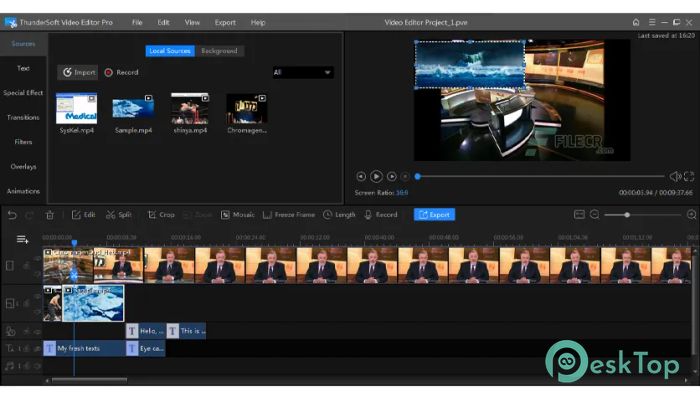The height and width of the screenshot is (400, 700).
Task: Split clip with the scissors tool
Action: coord(119,215)
